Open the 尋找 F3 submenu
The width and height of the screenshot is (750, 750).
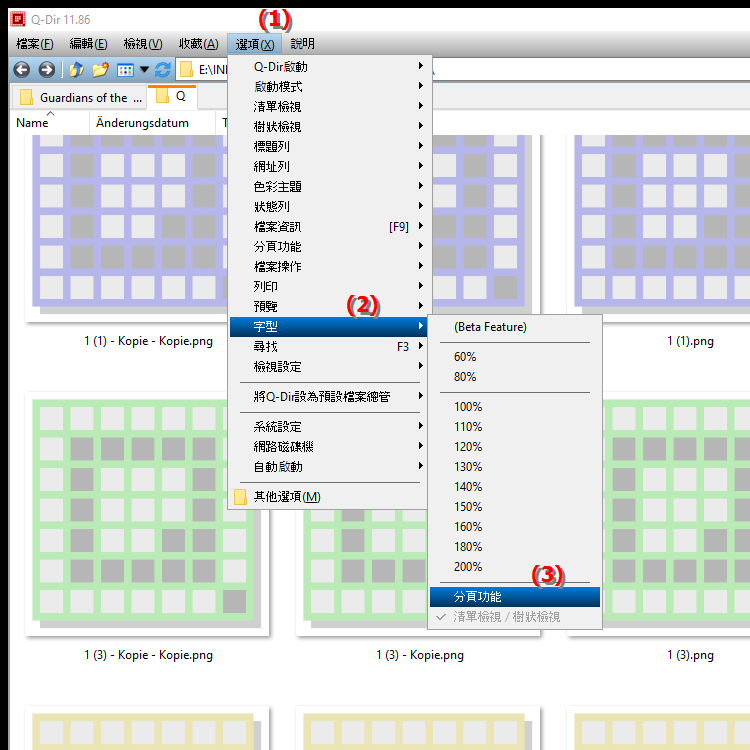pos(329,347)
